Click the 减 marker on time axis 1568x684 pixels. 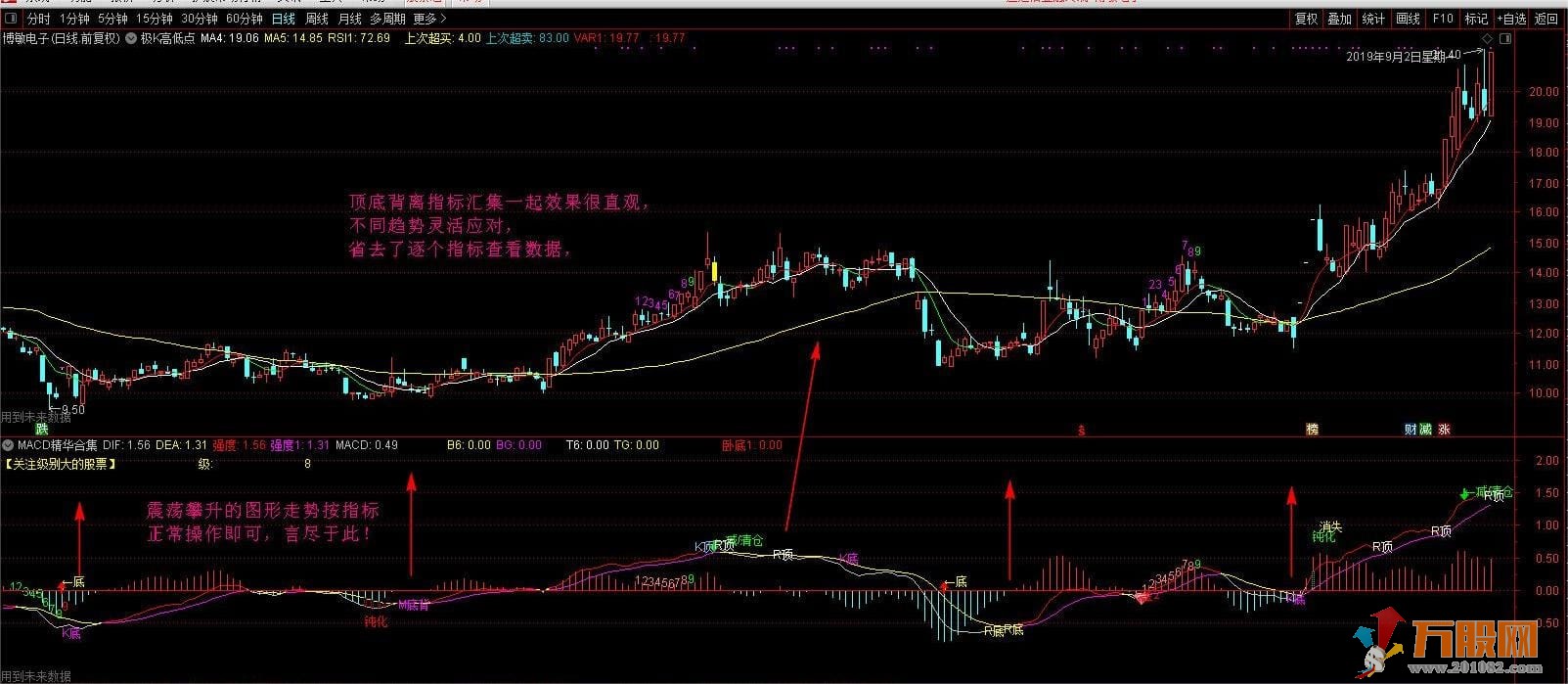click(1425, 429)
